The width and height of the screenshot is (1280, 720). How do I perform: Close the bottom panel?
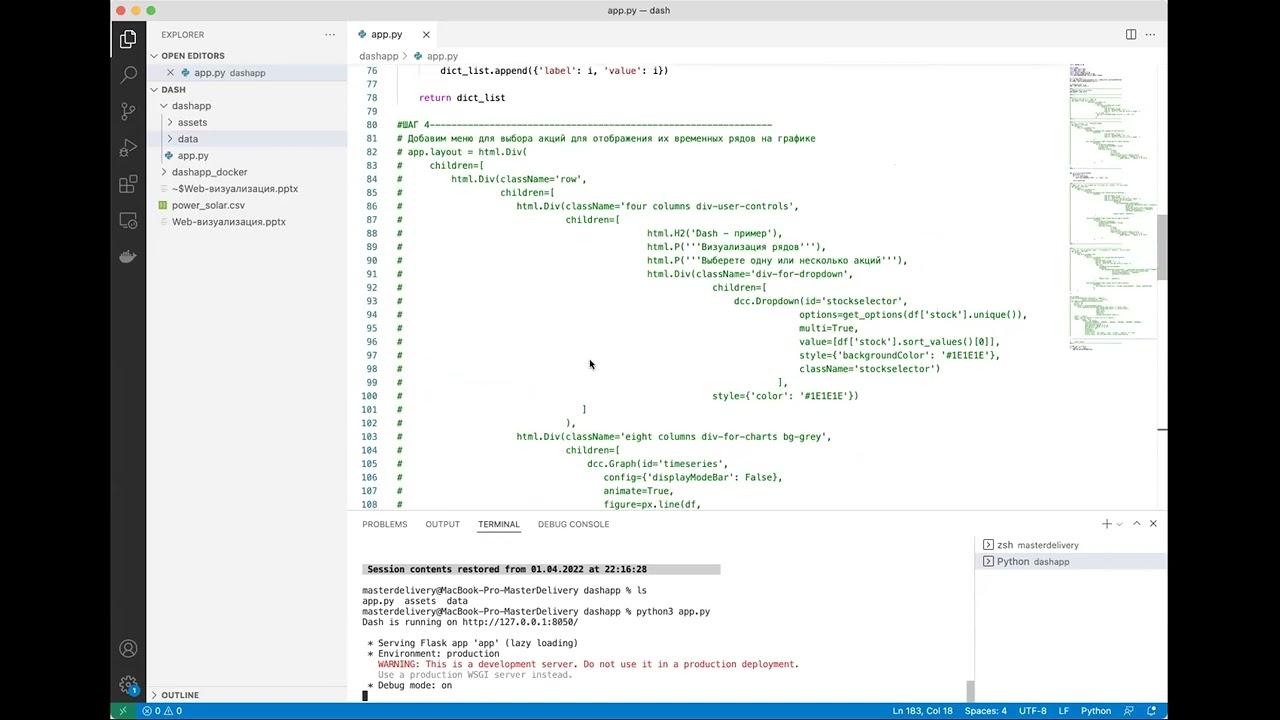[1153, 524]
